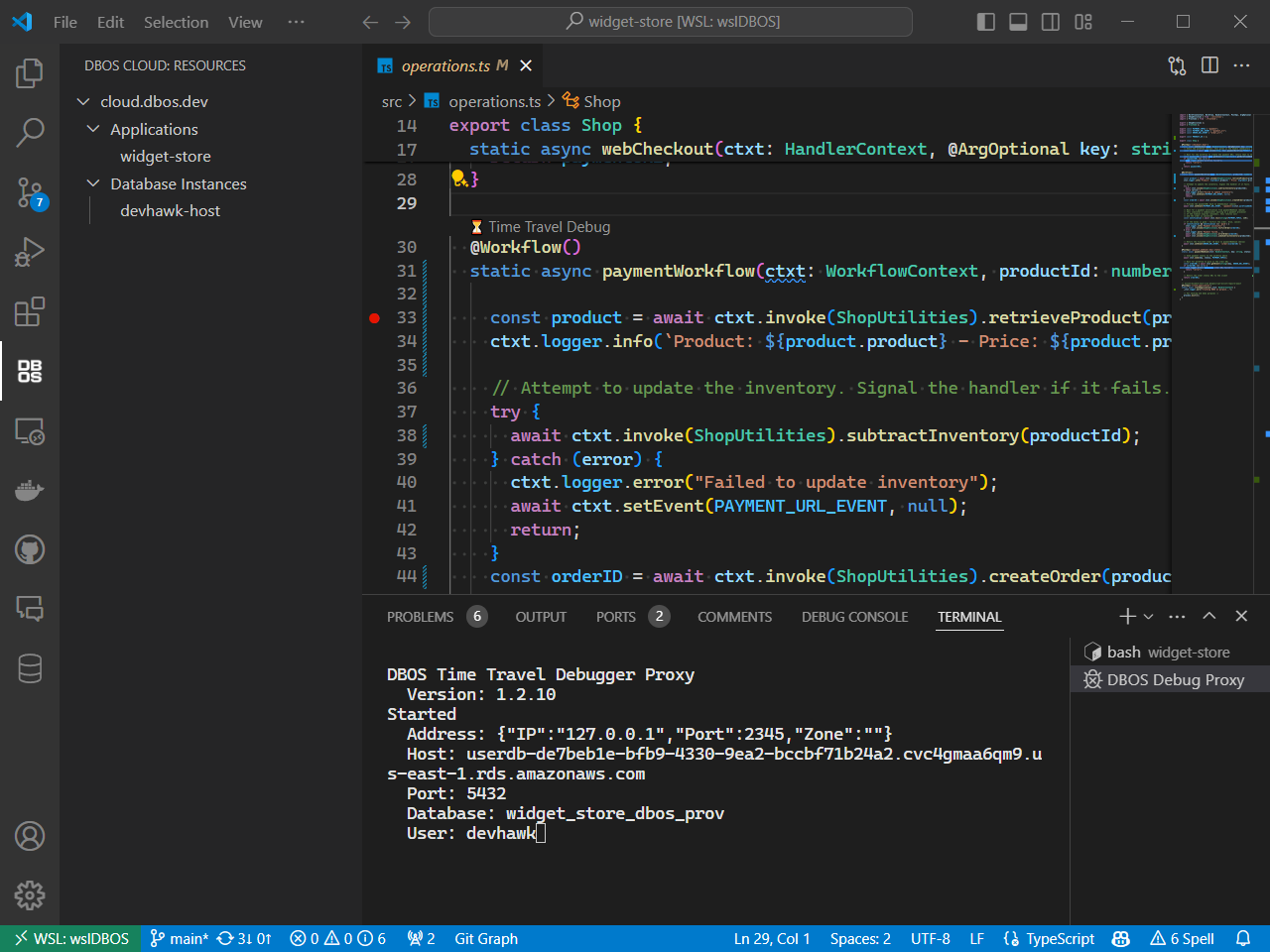
Task: Open the Selection menu
Action: point(176,22)
